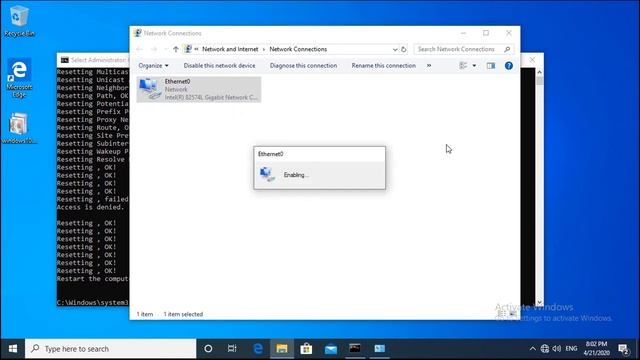
Task: Minimize the Network Connections window
Action: click(463, 33)
